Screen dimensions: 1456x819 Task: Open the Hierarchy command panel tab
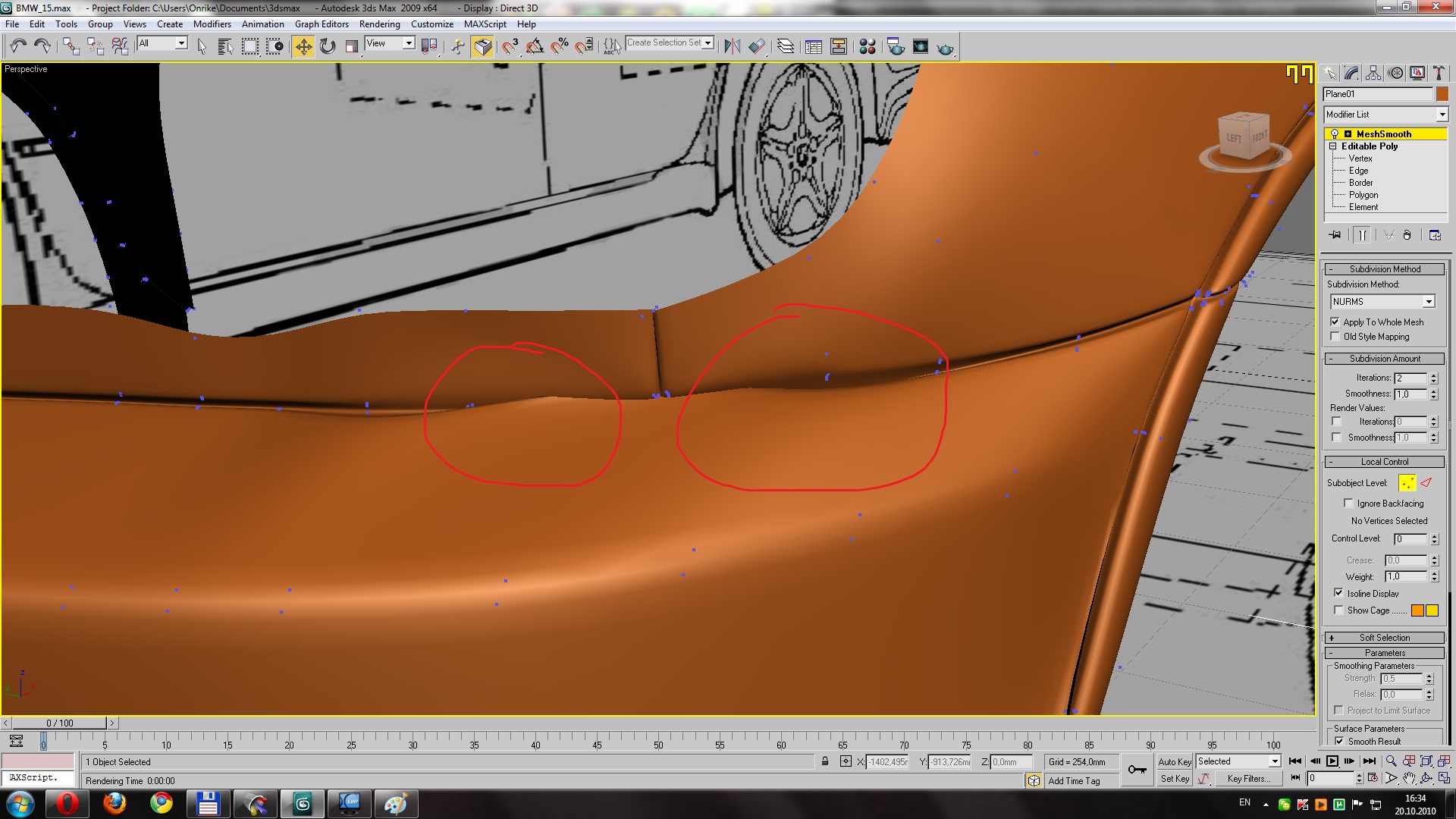pyautogui.click(x=1373, y=73)
